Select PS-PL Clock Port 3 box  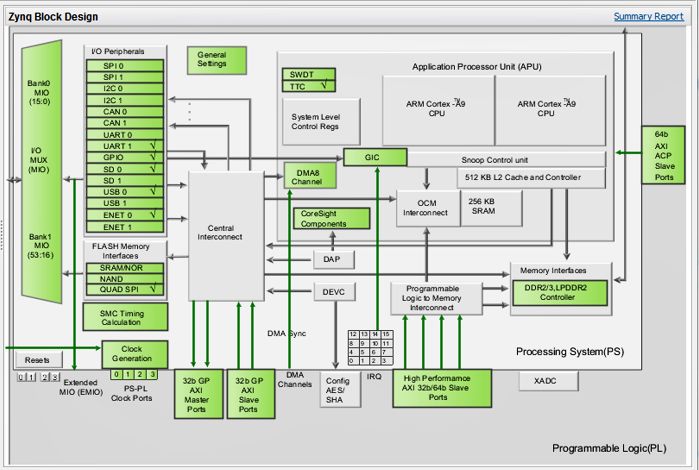(x=152, y=375)
